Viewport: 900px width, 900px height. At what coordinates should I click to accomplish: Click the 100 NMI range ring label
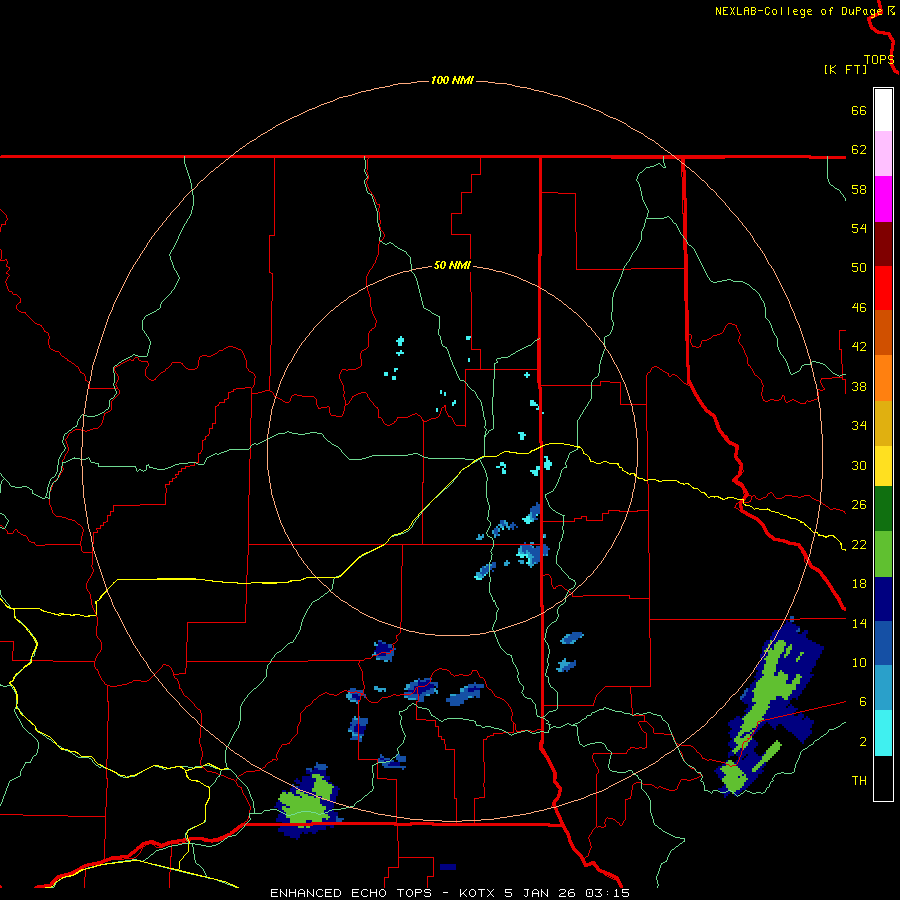coord(452,80)
